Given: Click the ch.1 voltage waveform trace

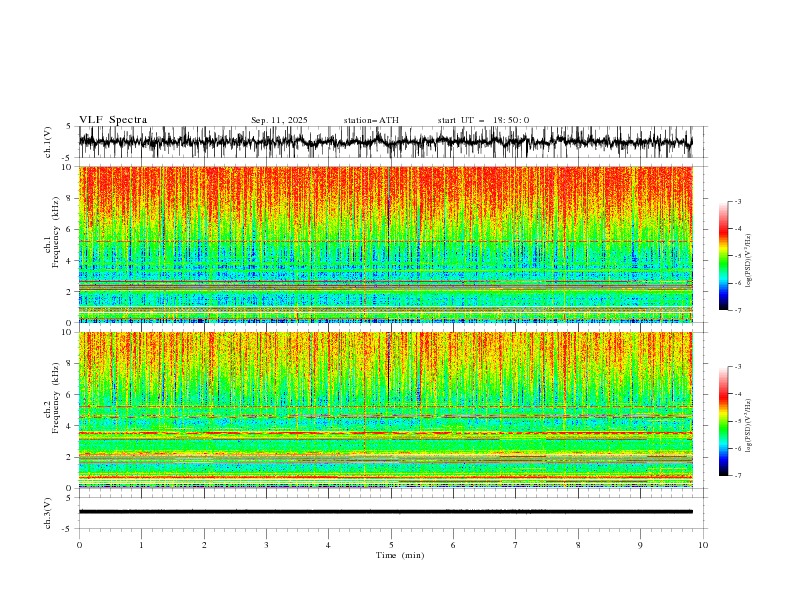Looking at the screenshot, I should [x=385, y=141].
